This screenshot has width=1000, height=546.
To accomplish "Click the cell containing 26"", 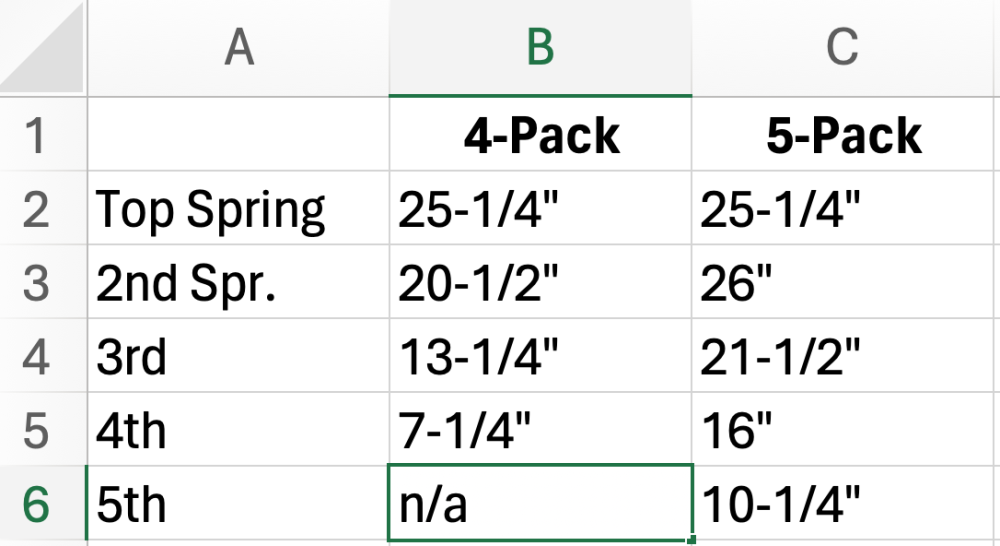I will (x=843, y=283).
